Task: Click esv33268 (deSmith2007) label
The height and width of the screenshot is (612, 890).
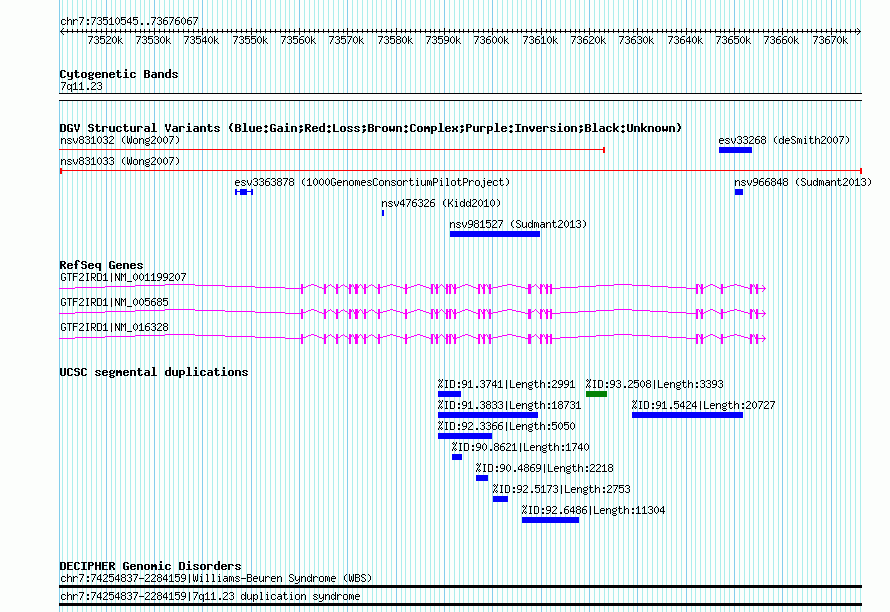Action: tap(784, 140)
